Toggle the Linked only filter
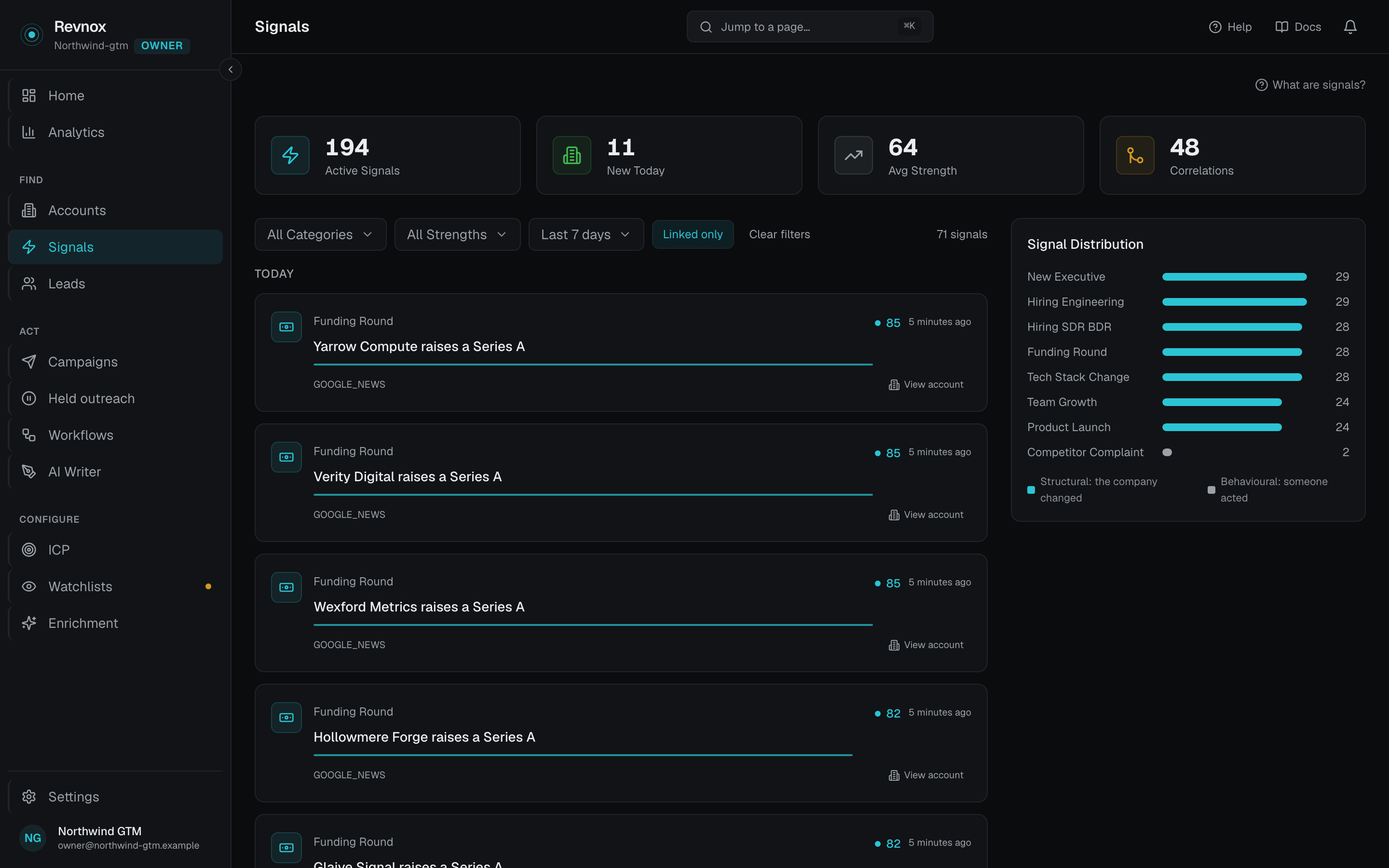This screenshot has height=868, width=1389. coord(693,235)
